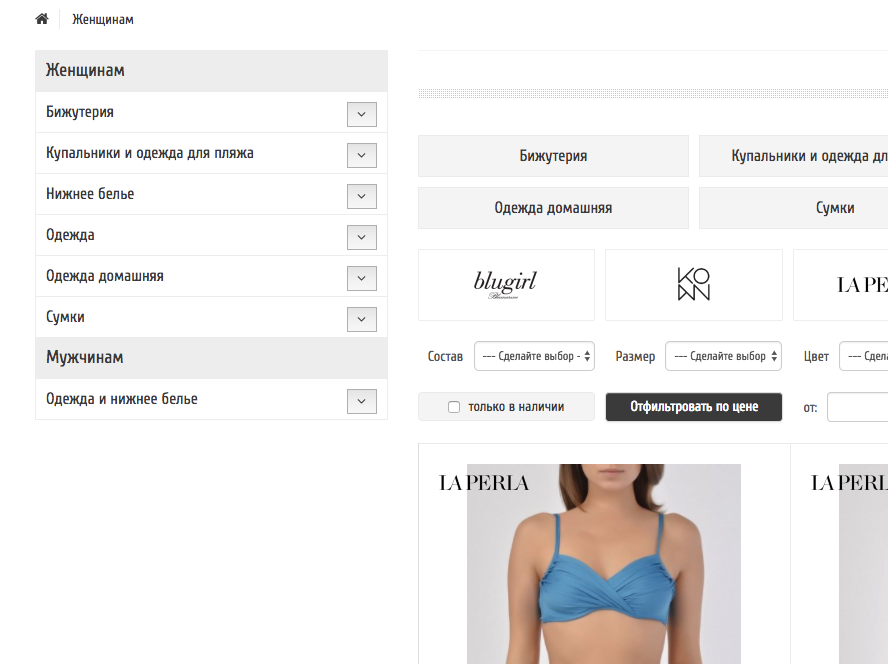Image resolution: width=888 pixels, height=664 pixels.
Task: Select the La Perla brand logo tile
Action: pos(841,285)
